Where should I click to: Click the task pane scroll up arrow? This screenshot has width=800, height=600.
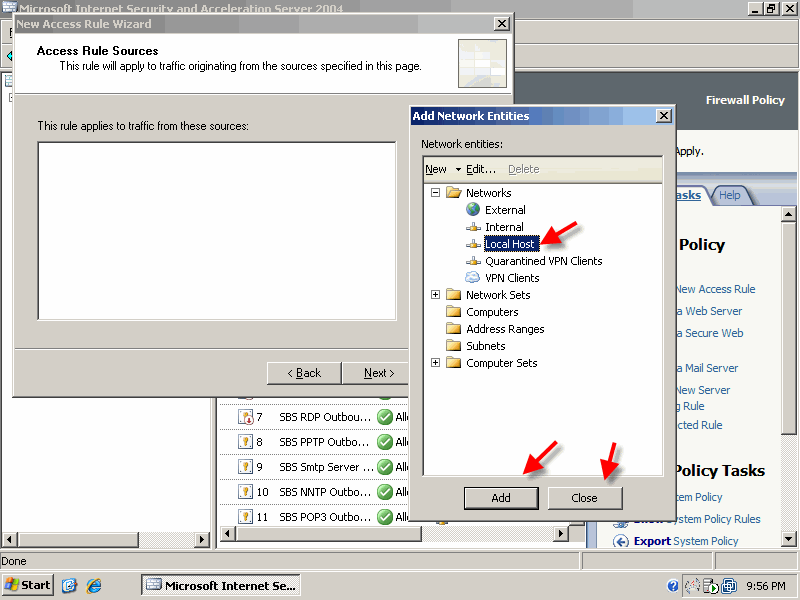point(788,214)
